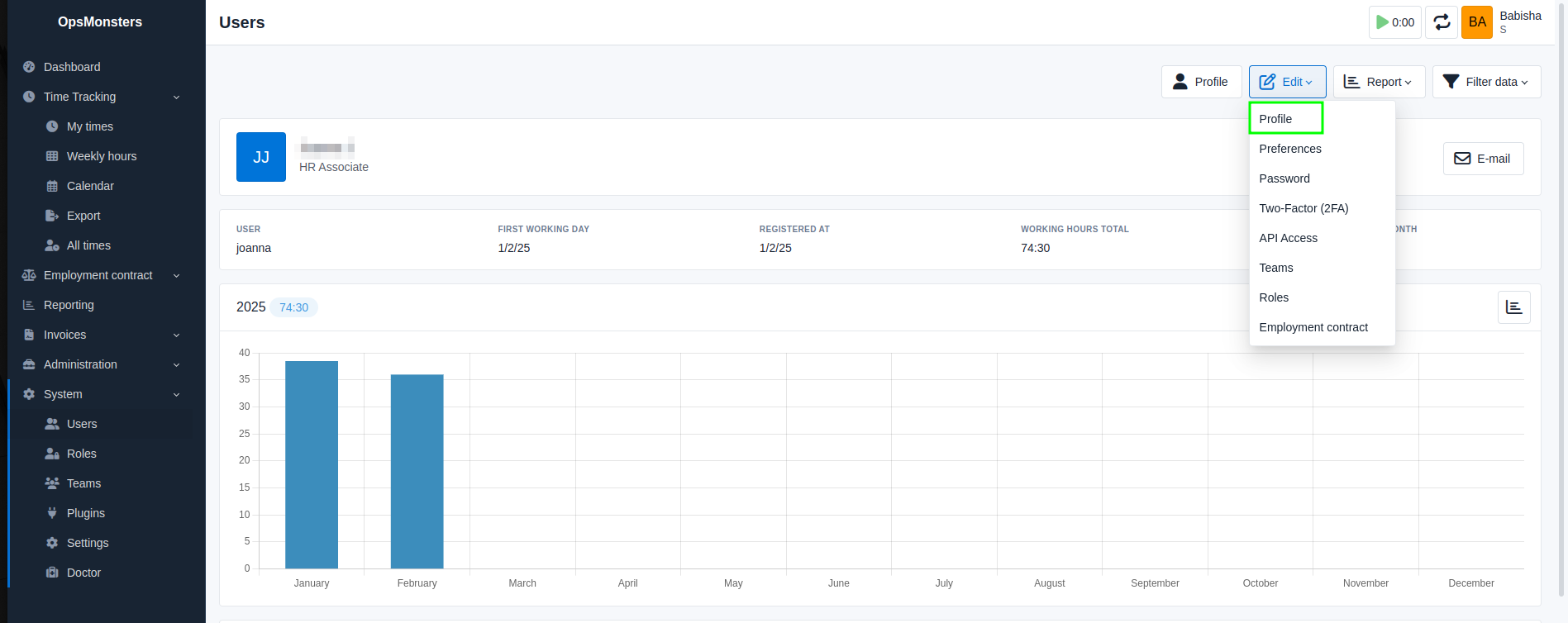
Task: Open the orange BA user avatar
Action: click(1476, 22)
